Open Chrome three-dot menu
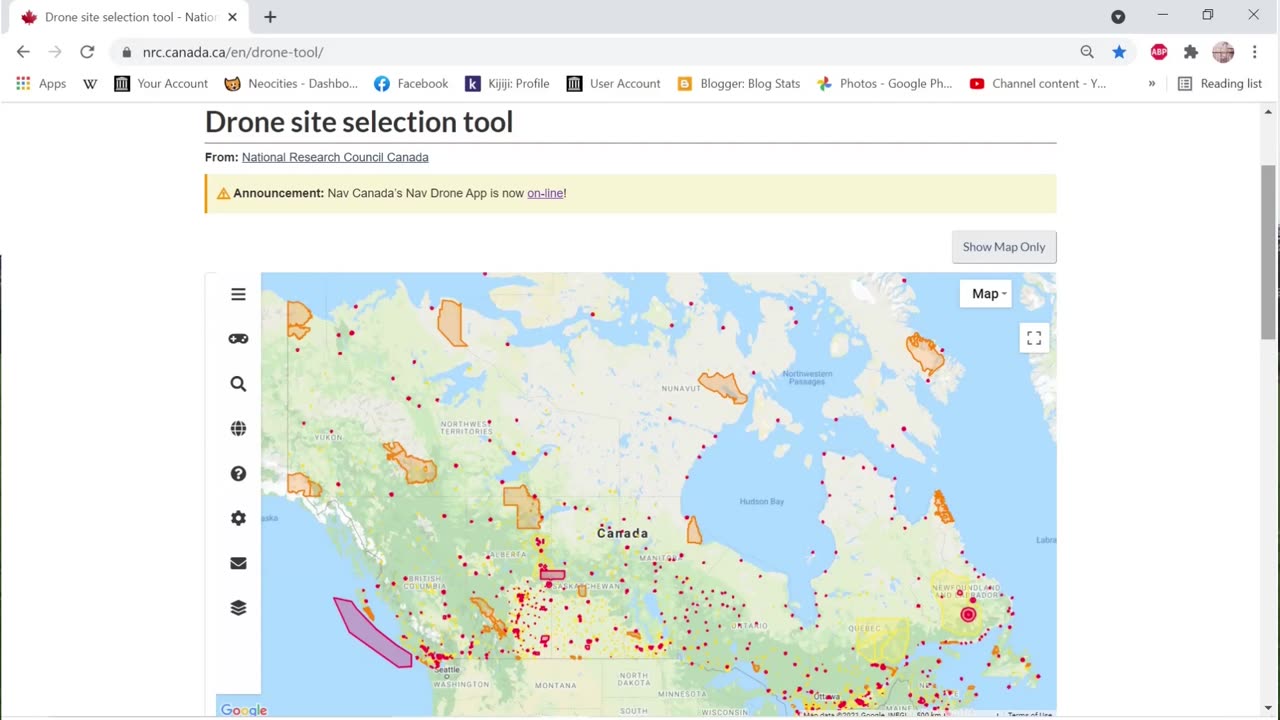 (x=1254, y=52)
